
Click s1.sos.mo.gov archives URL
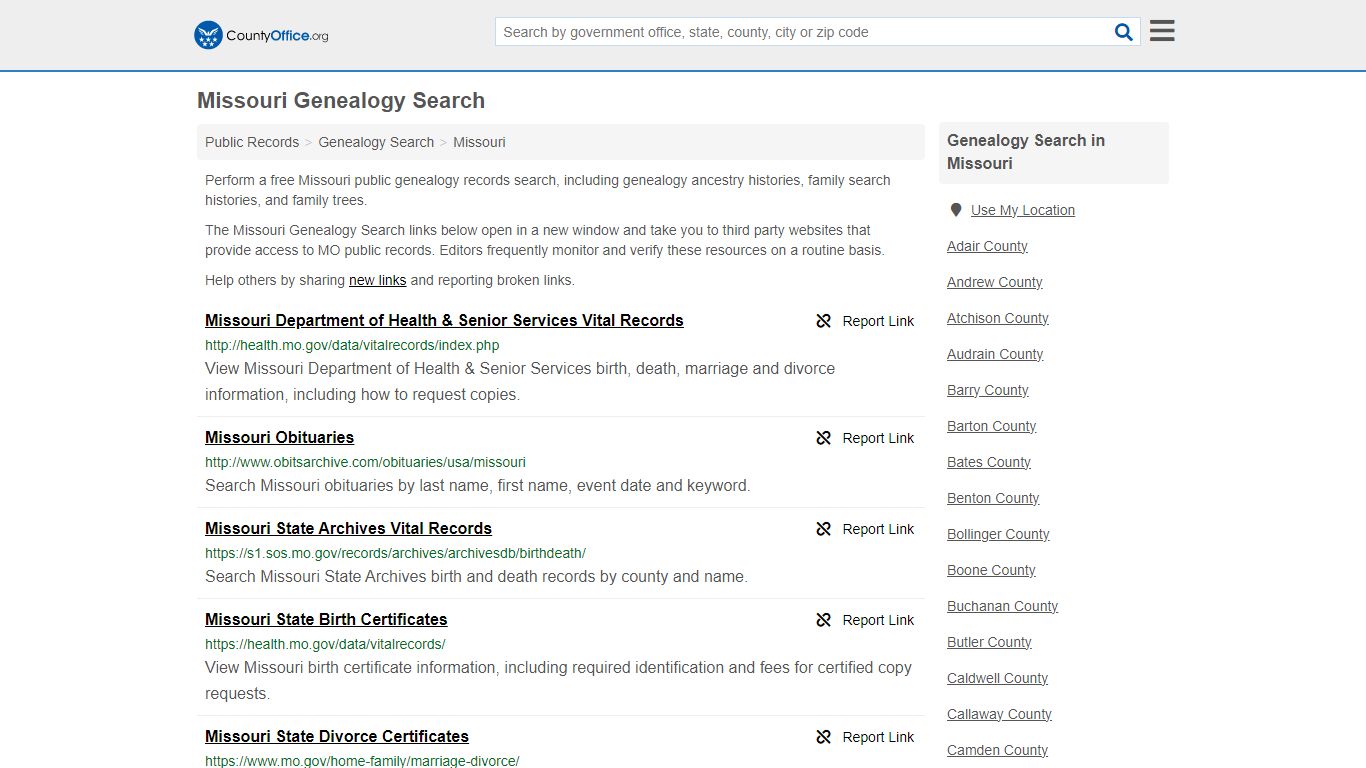395,553
